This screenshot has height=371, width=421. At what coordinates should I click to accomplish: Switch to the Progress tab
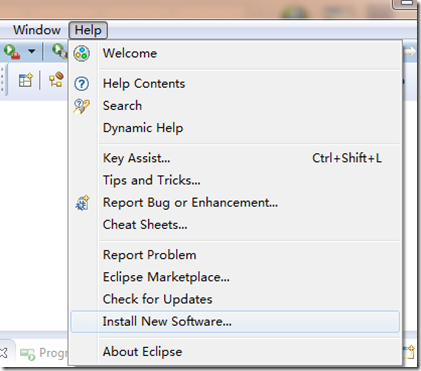pos(43,353)
